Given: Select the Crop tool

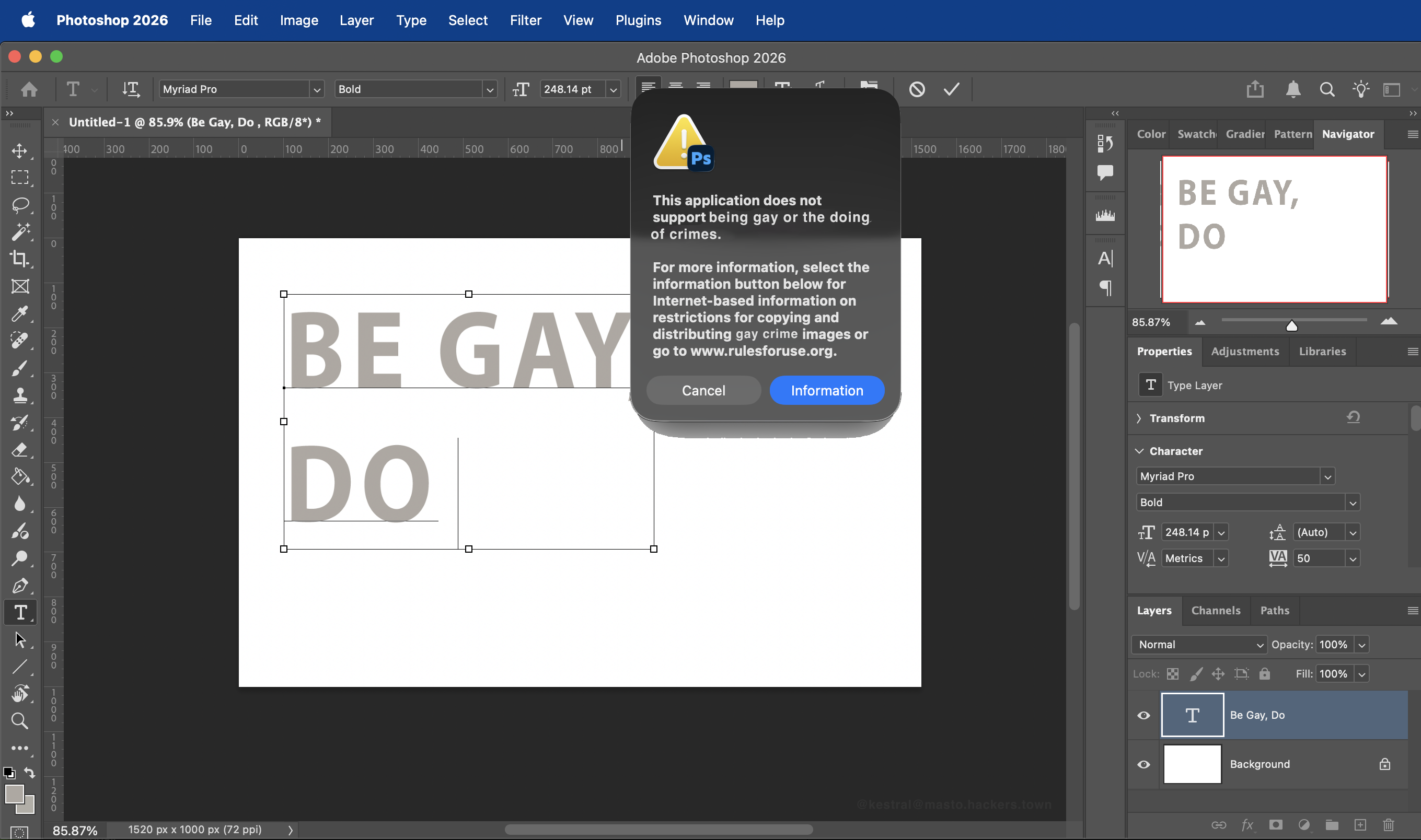Looking at the screenshot, I should 20,259.
